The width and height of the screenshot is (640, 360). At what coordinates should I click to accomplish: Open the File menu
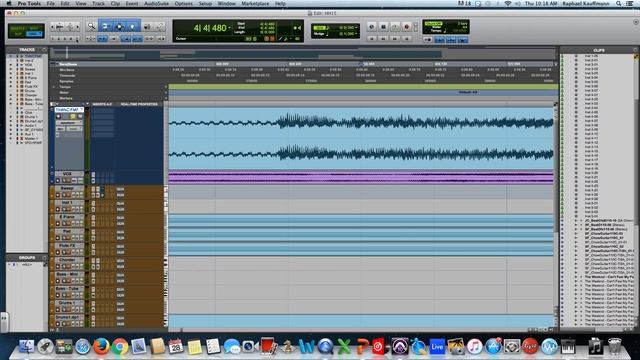50,3
